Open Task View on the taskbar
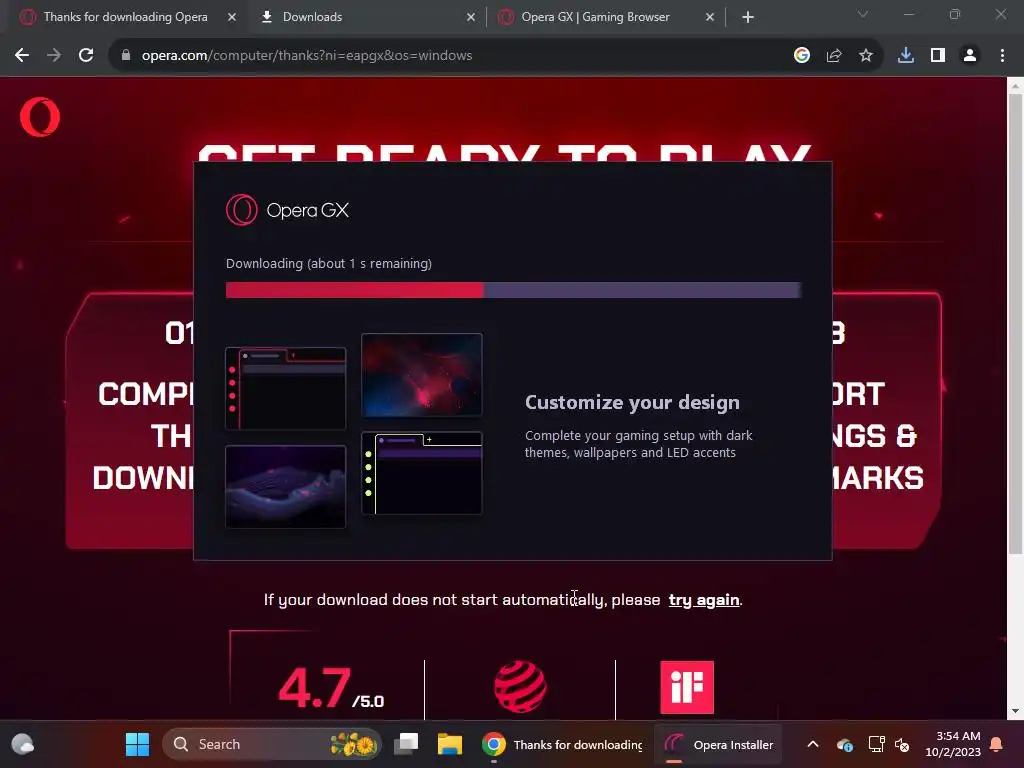1024x768 pixels. pos(406,744)
